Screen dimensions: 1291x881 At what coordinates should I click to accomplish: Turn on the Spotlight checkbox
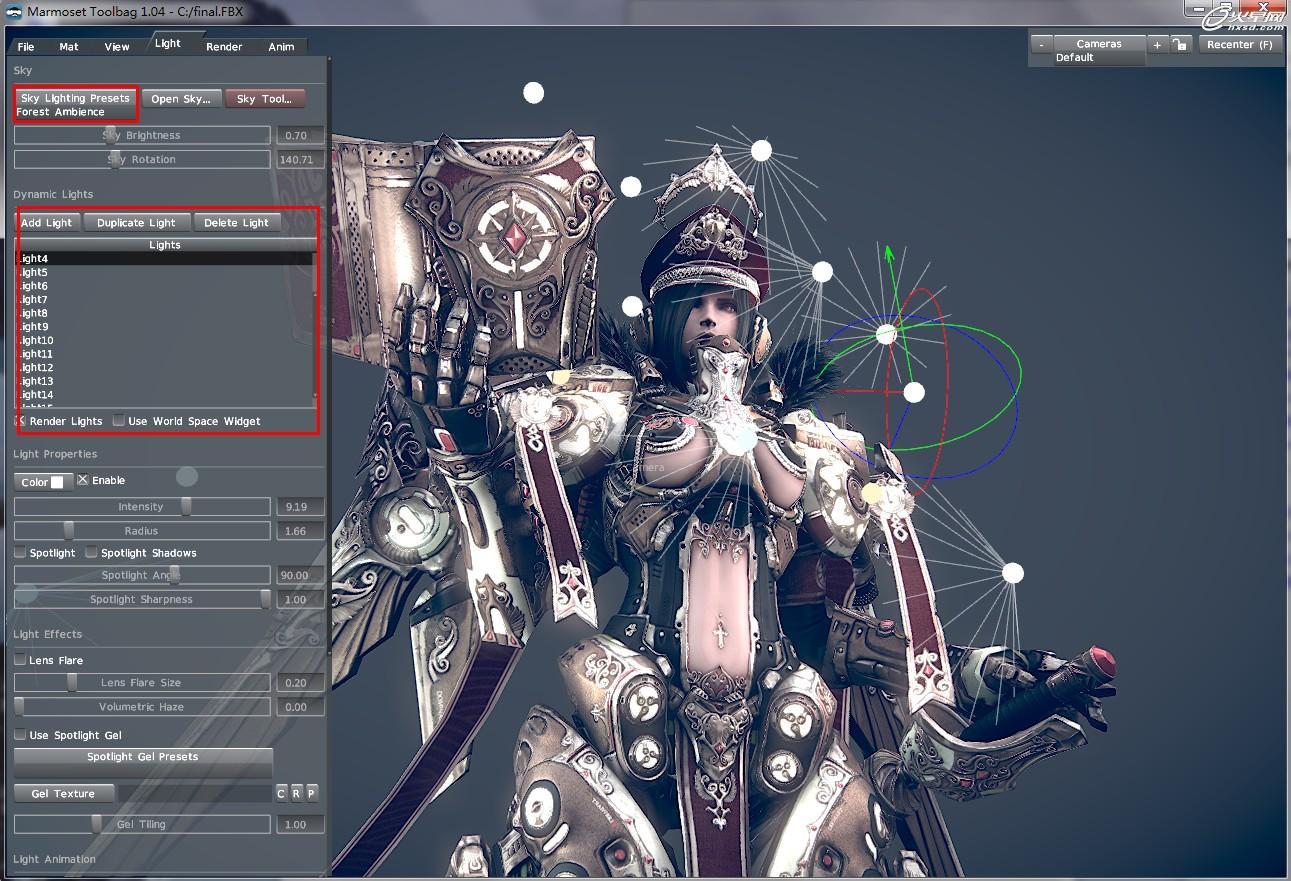[20, 552]
